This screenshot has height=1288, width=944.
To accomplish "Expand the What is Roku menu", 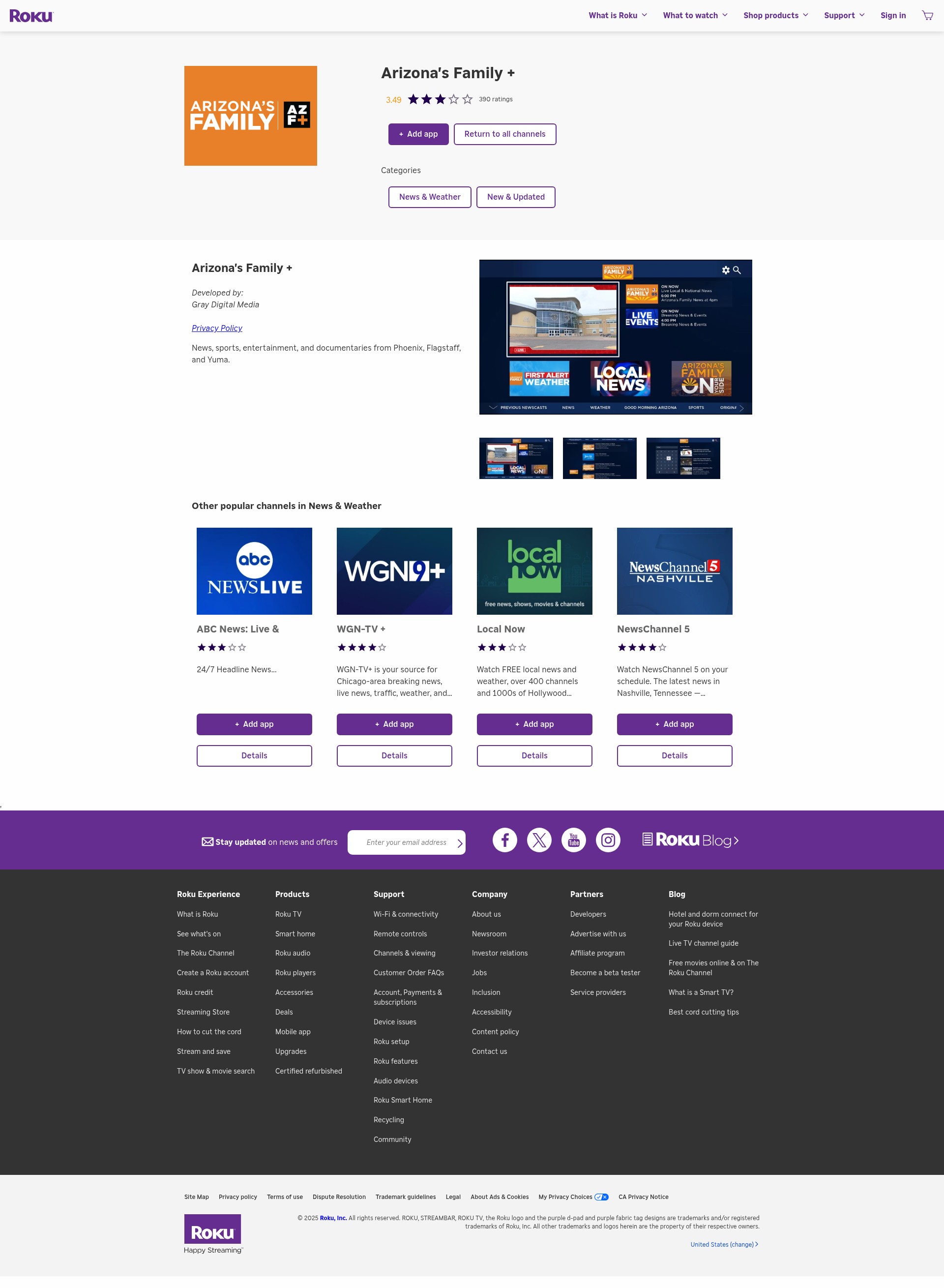I will (x=618, y=15).
